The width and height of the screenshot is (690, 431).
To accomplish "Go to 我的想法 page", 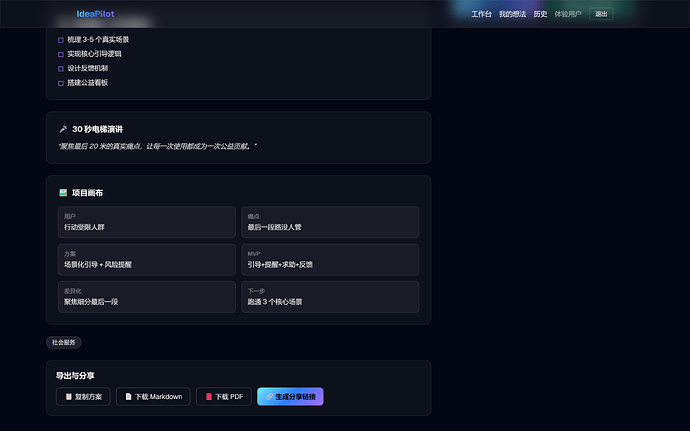I will pos(512,14).
